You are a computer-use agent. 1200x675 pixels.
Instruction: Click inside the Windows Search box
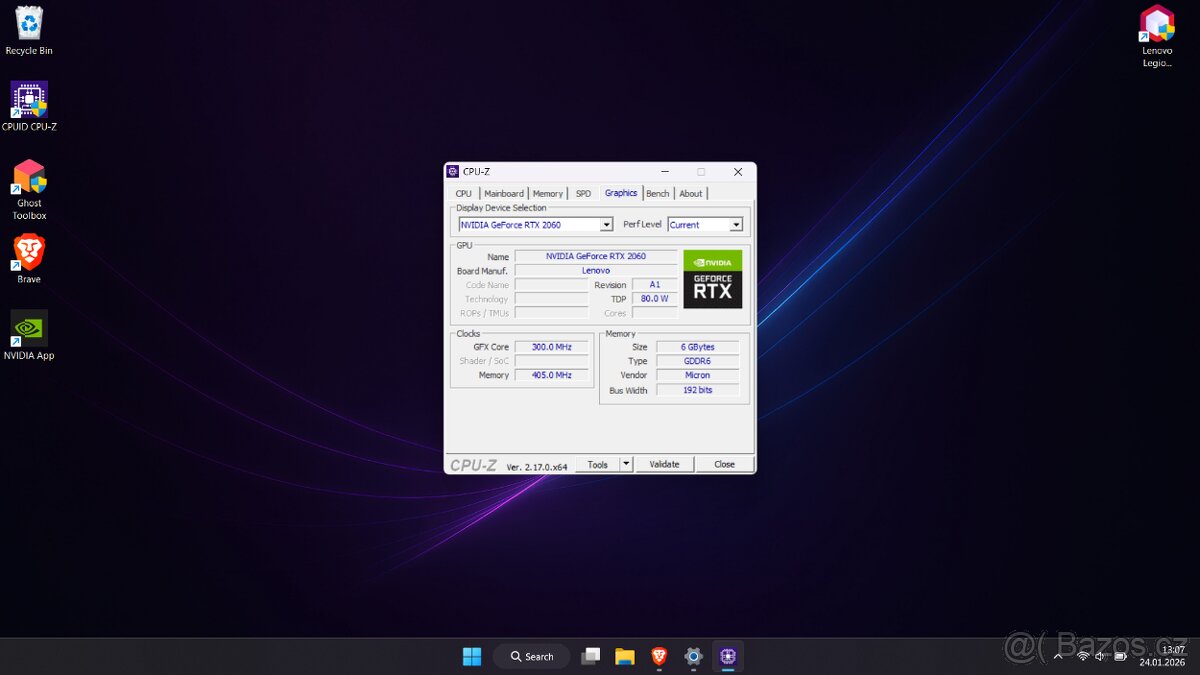point(531,656)
